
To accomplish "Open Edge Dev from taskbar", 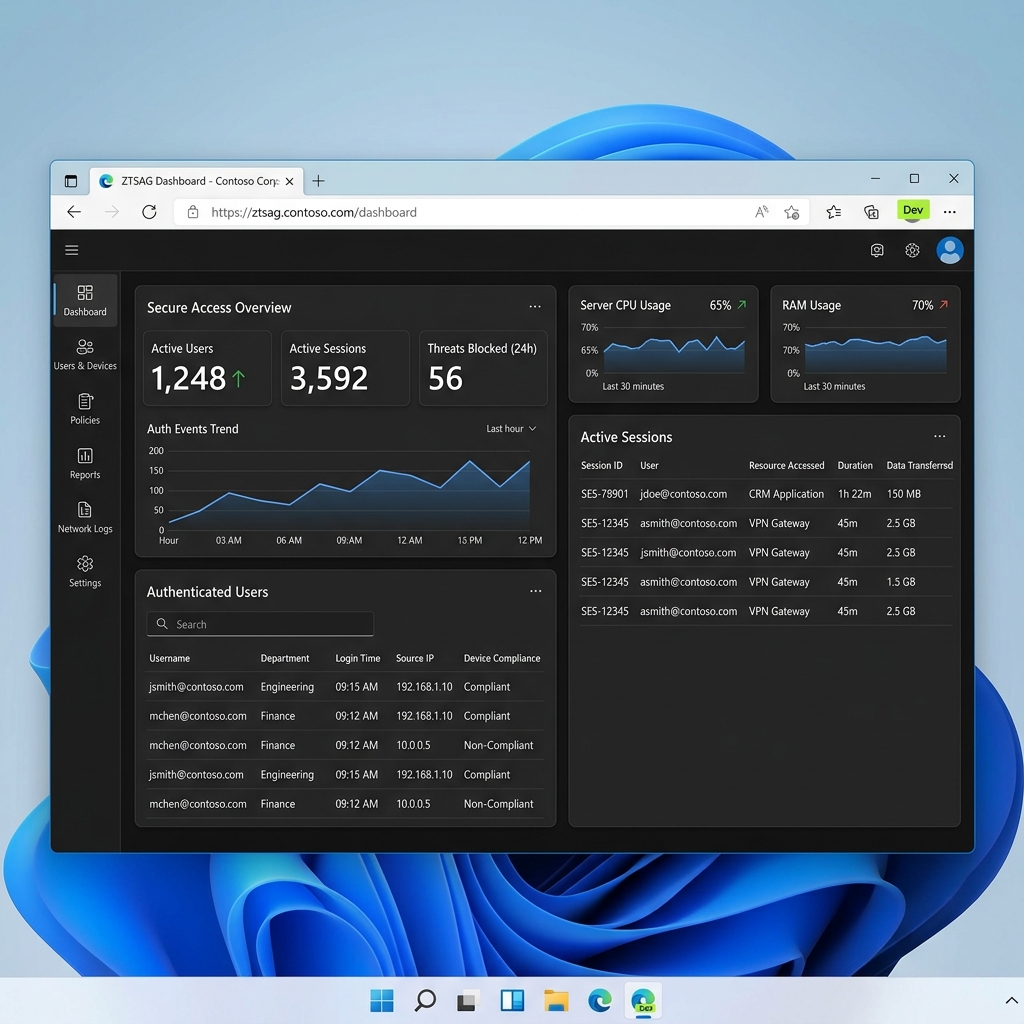I will point(643,1000).
